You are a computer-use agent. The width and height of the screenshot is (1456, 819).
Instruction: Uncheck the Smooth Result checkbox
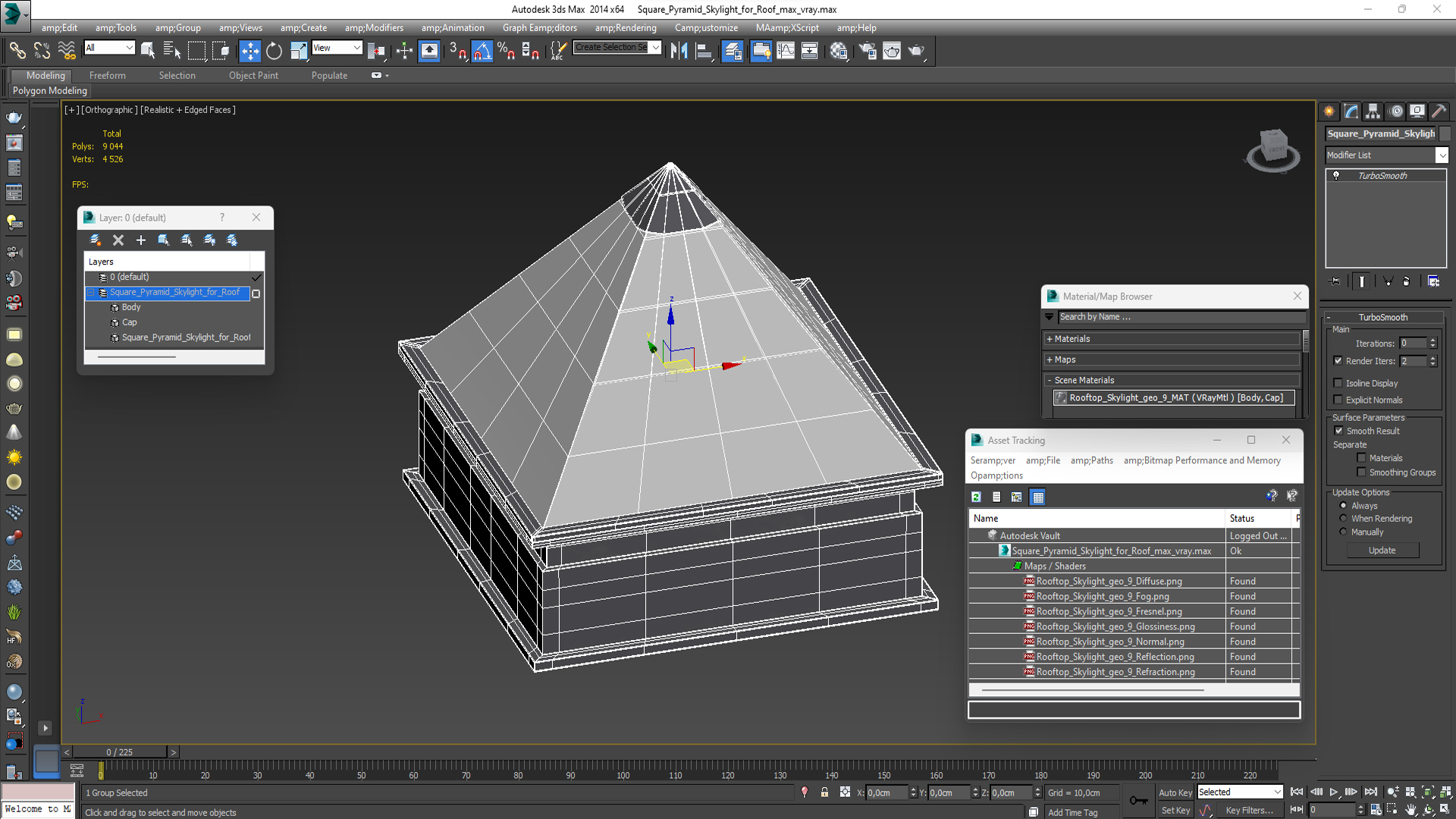1338,431
